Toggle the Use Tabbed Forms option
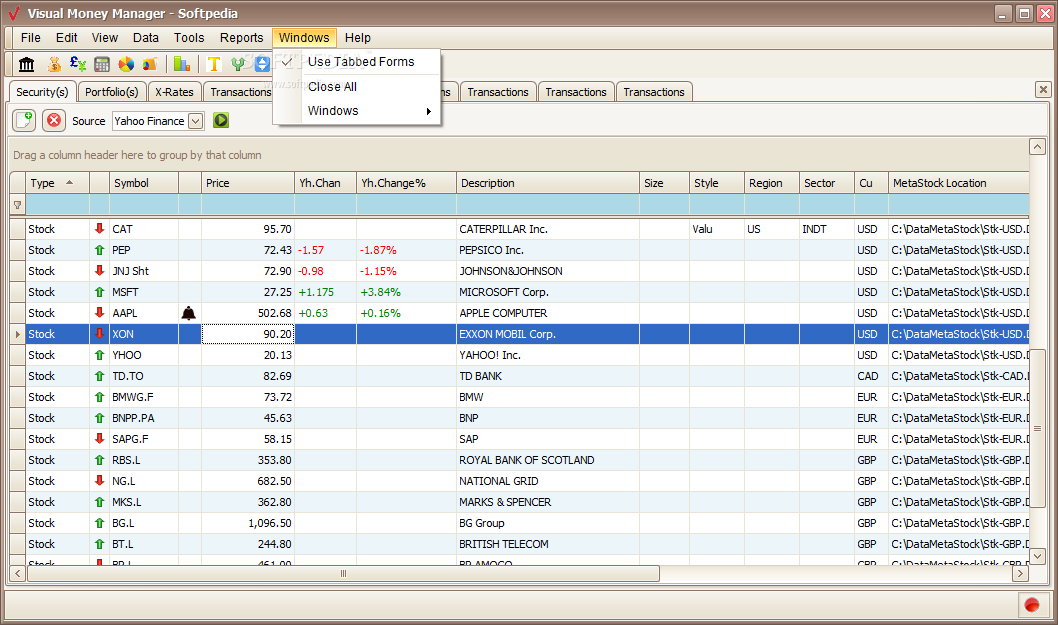This screenshot has height=625, width=1058. tap(358, 62)
